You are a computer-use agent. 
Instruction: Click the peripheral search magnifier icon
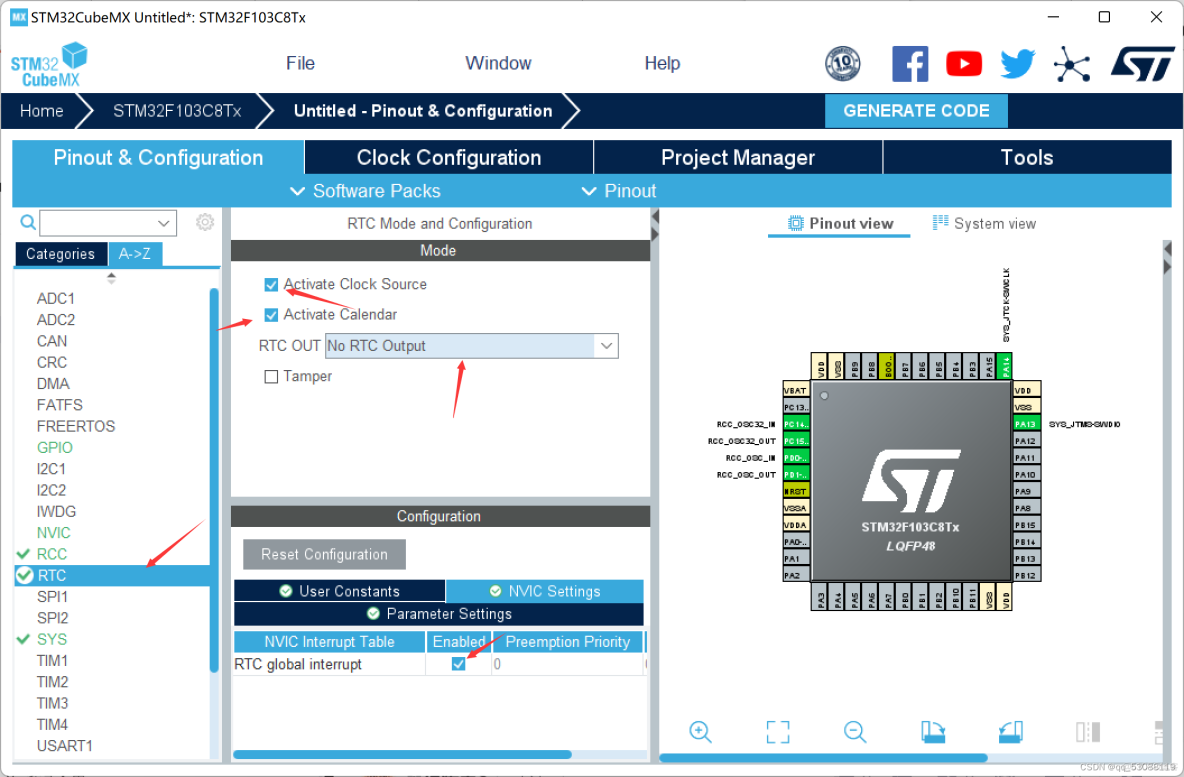point(28,222)
